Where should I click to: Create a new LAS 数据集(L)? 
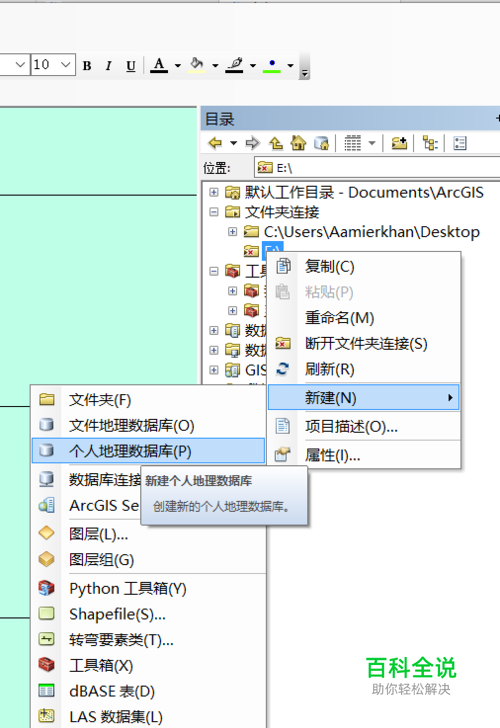(149, 717)
